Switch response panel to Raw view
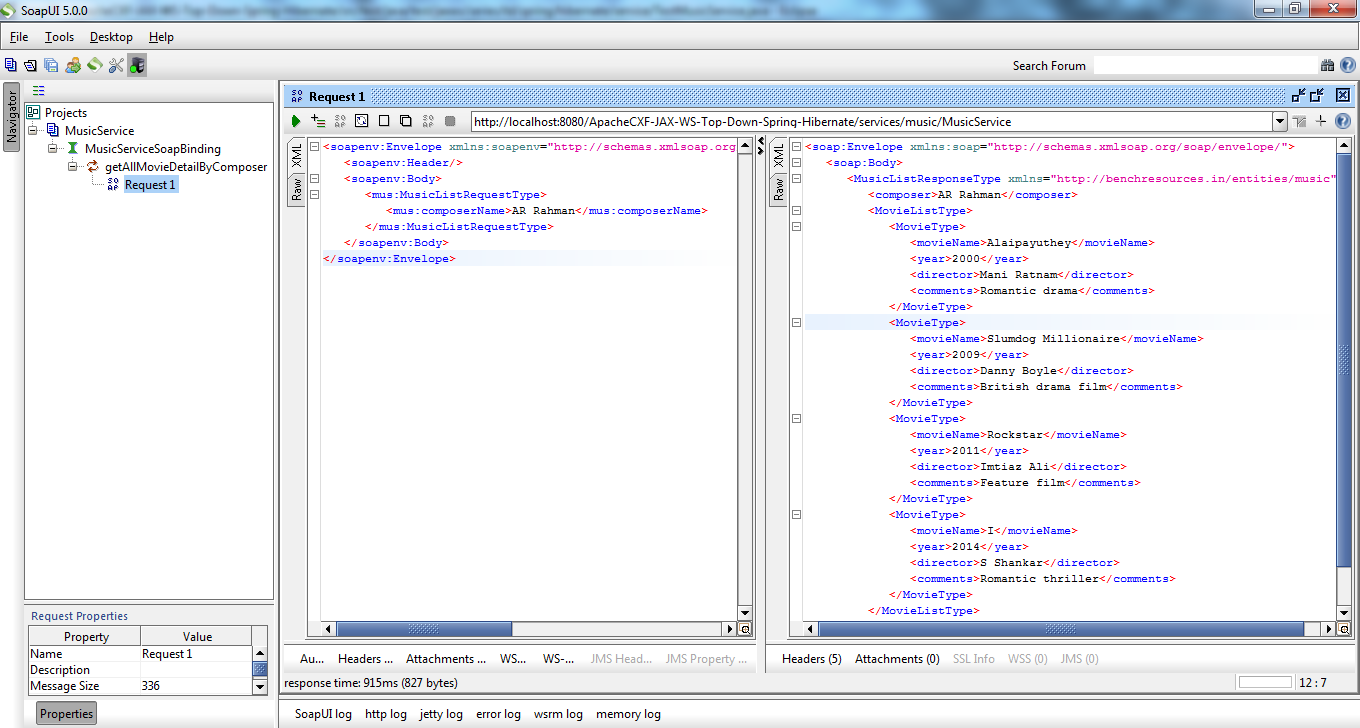The width and height of the screenshot is (1360, 728). pyautogui.click(x=779, y=188)
